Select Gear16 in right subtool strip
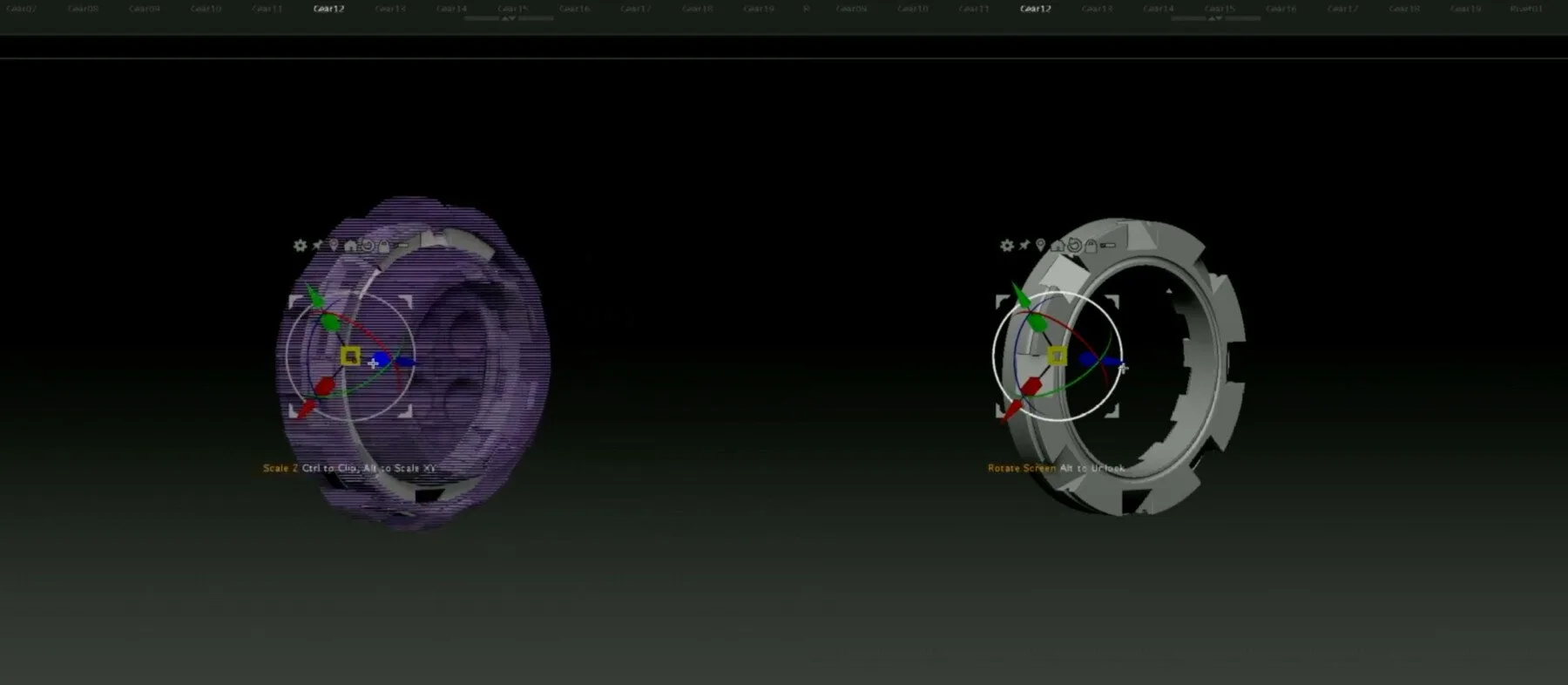Viewport: 1568px width, 685px height. pyautogui.click(x=1281, y=9)
